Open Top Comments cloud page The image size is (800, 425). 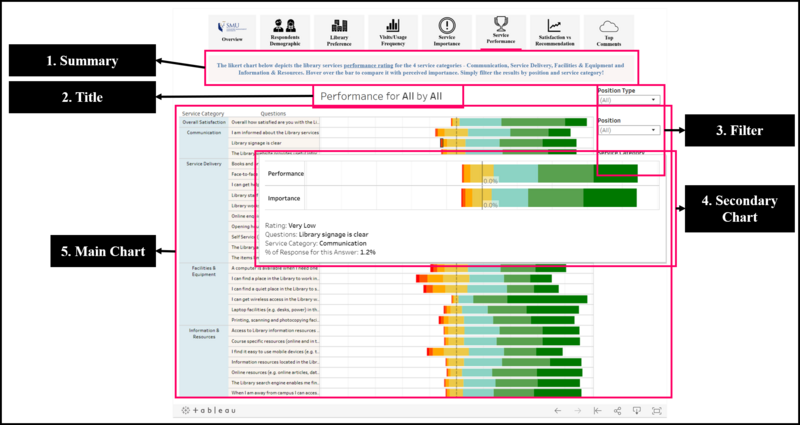[x=608, y=30]
